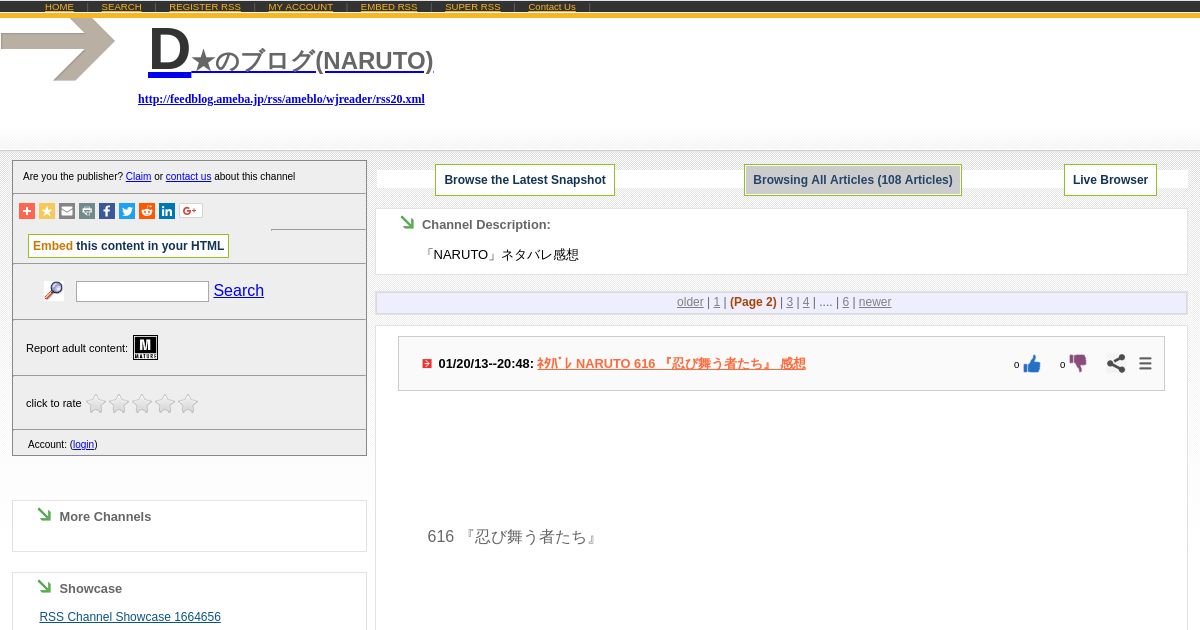Open RSS Channel Showcase 1664656 link
Viewport: 1200px width, 630px height.
tap(130, 617)
